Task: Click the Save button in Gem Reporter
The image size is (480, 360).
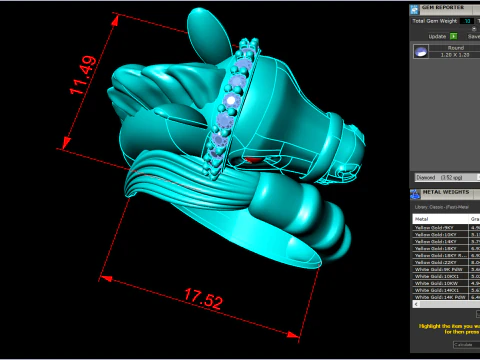Action: click(x=474, y=36)
